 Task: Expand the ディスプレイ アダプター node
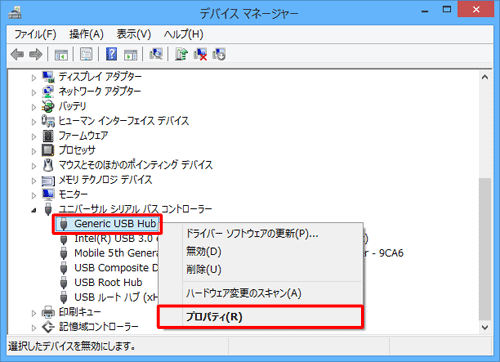coord(34,78)
